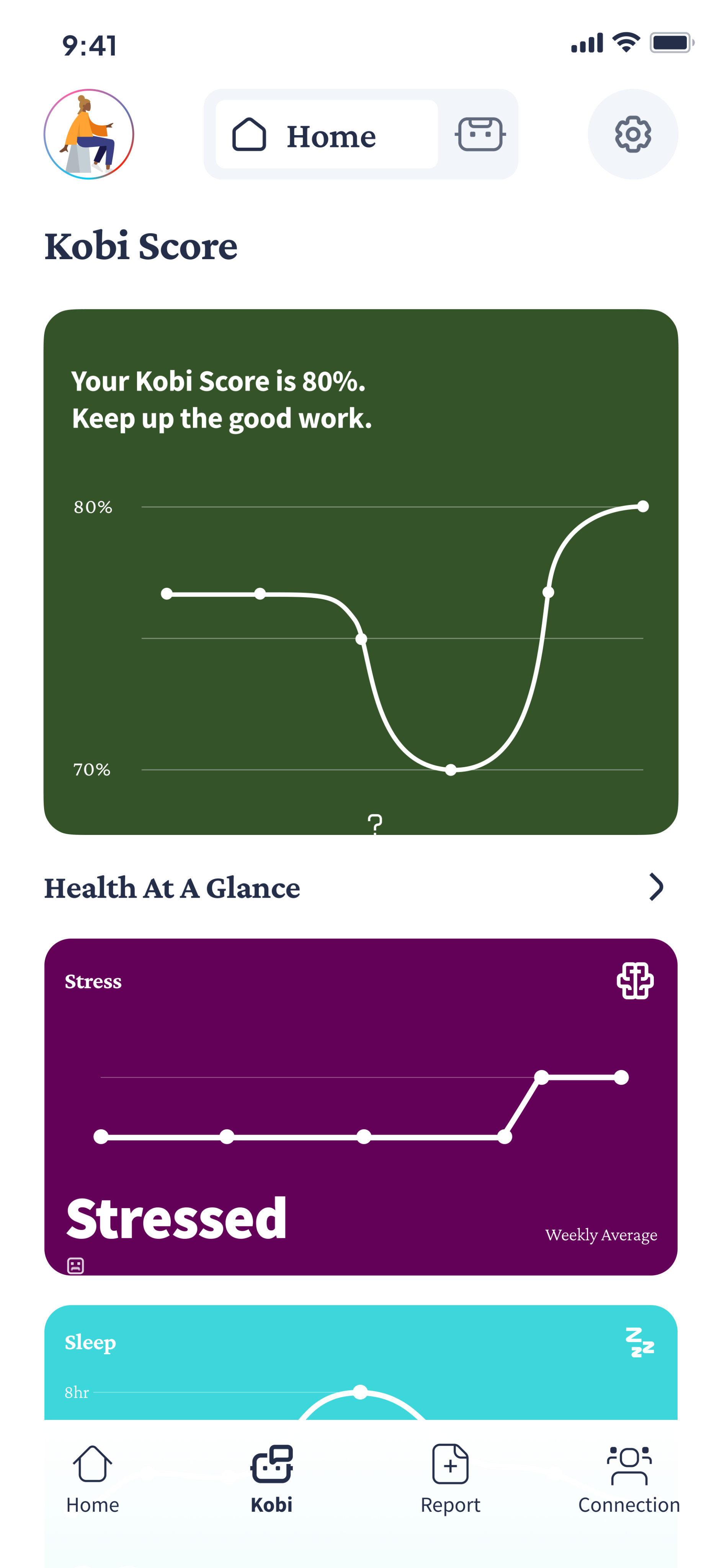
Task: Tap the sad face icon below Stressed
Action: (75, 1266)
